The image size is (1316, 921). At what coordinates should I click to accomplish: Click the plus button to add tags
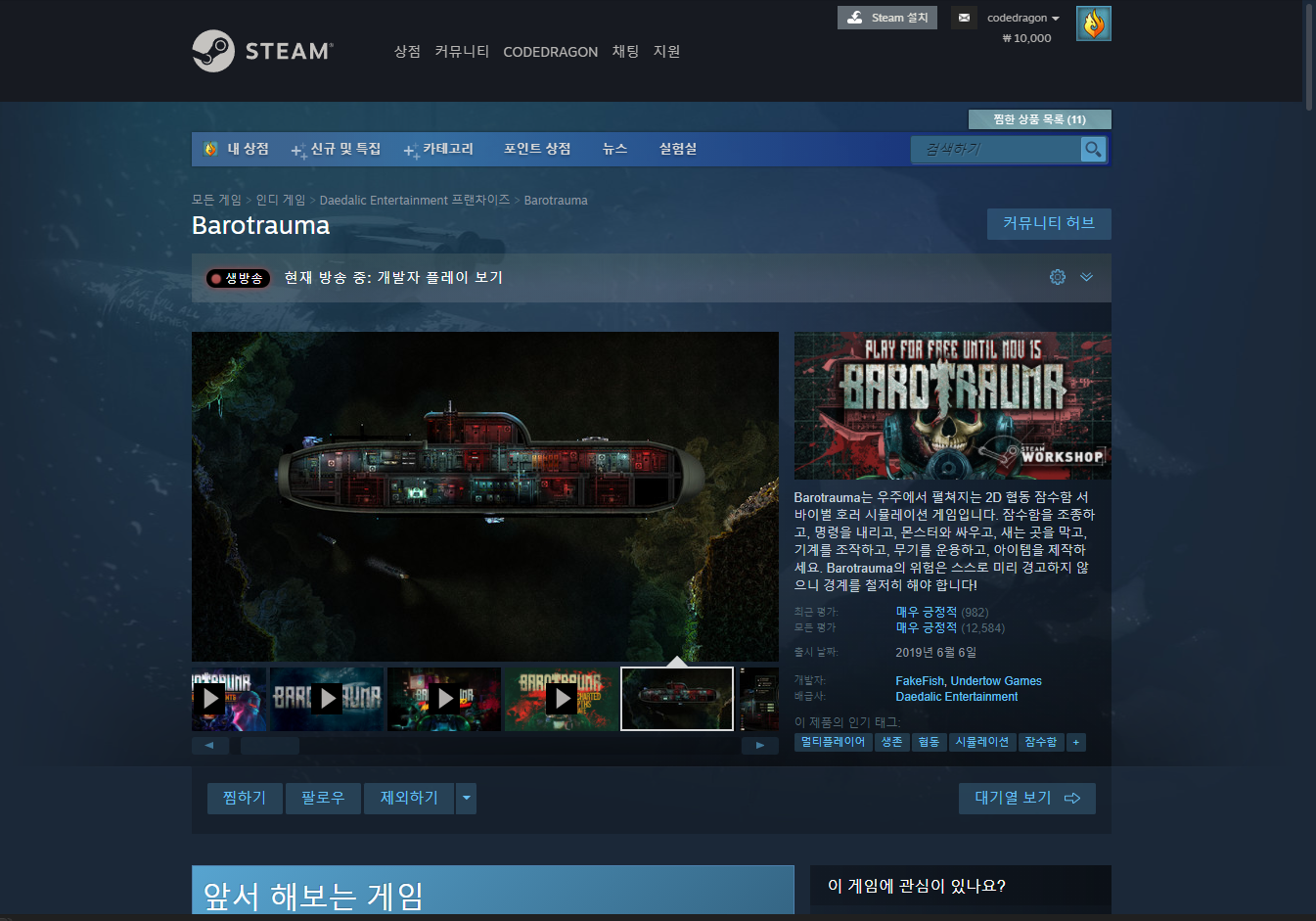pyautogui.click(x=1076, y=743)
